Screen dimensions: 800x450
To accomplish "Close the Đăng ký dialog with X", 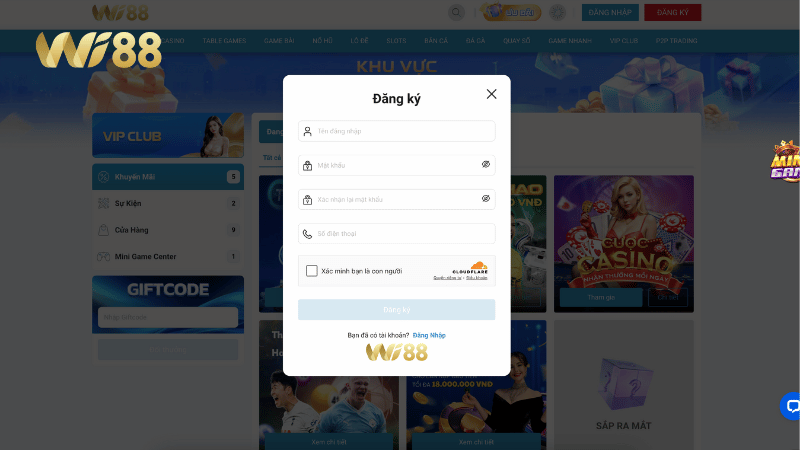I will point(491,94).
